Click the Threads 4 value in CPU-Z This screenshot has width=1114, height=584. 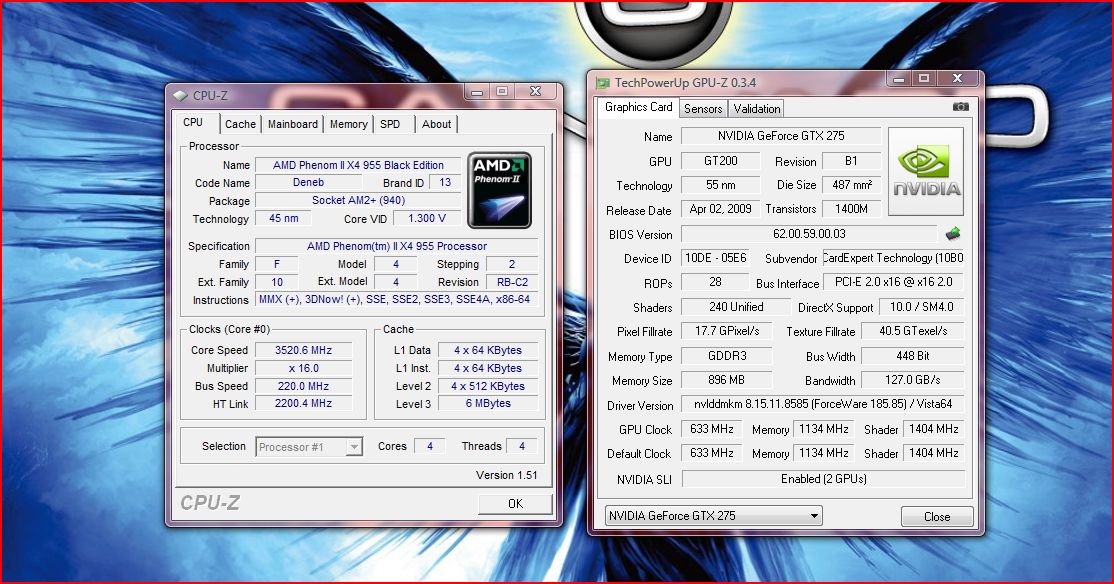(522, 446)
